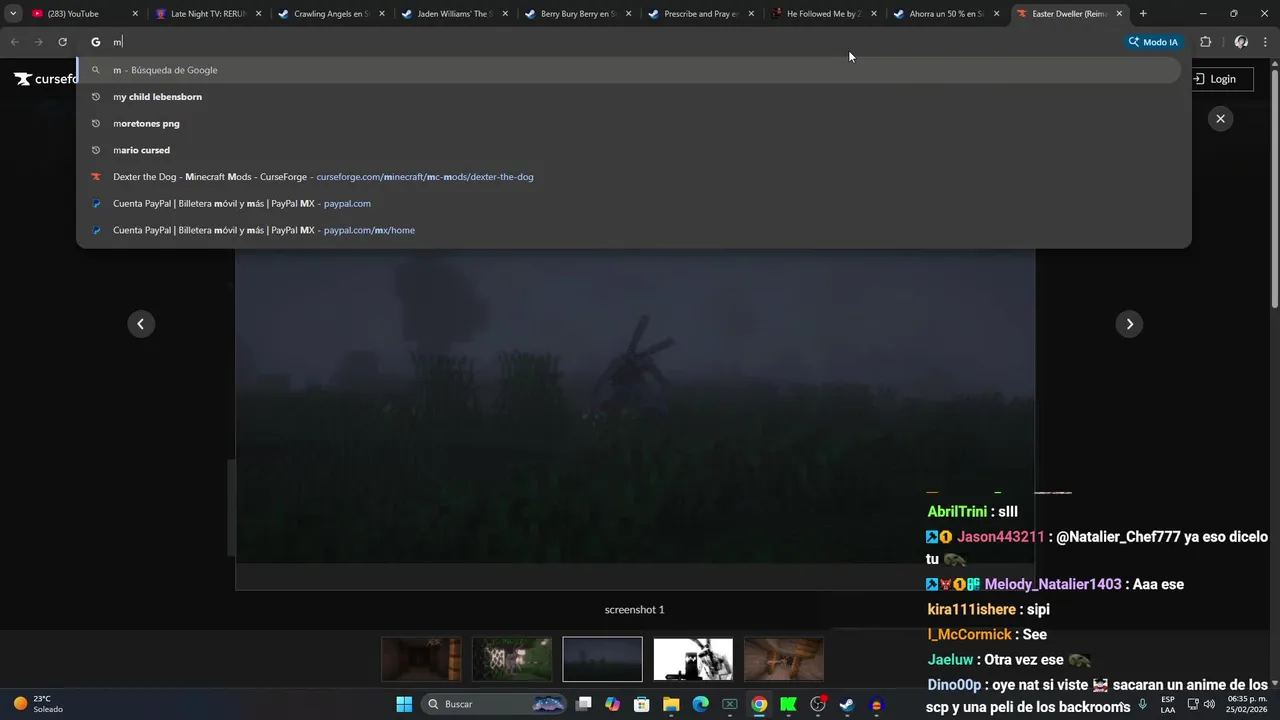The width and height of the screenshot is (1280, 720).
Task: Go to previous gallery screenshot
Action: (x=141, y=324)
